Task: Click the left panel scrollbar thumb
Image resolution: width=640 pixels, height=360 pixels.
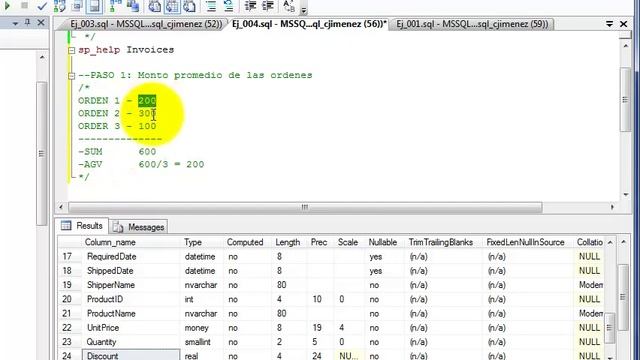Action: coord(42,153)
